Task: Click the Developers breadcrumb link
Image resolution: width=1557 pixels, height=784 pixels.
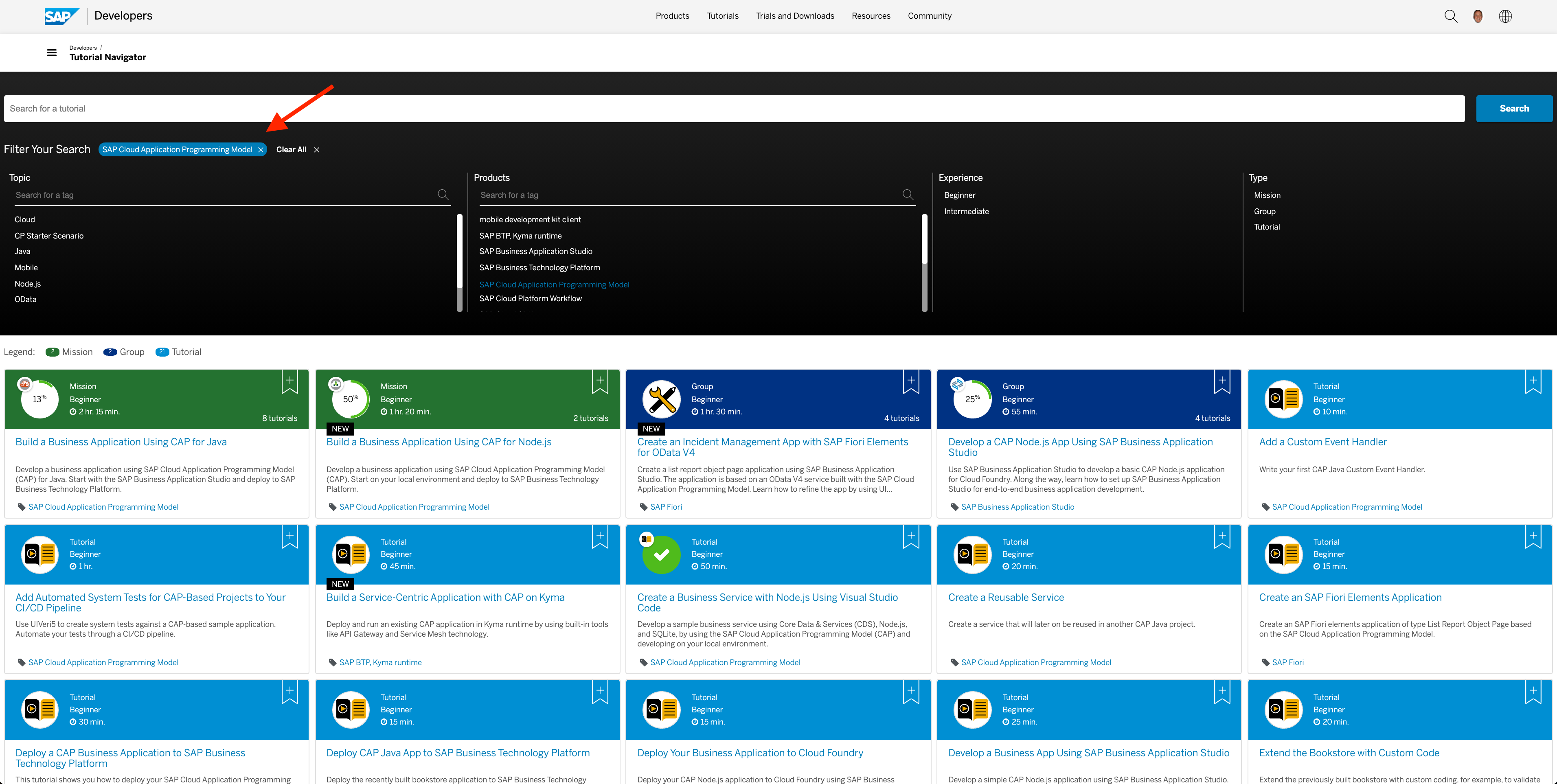Action: coord(83,48)
